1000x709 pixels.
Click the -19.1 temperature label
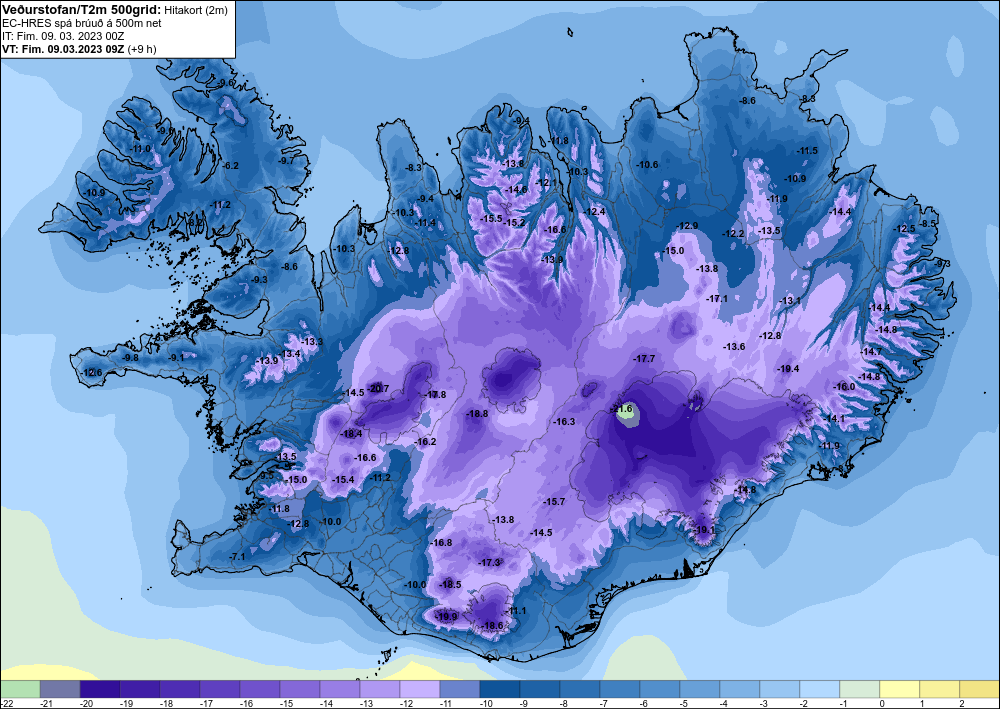click(x=705, y=530)
